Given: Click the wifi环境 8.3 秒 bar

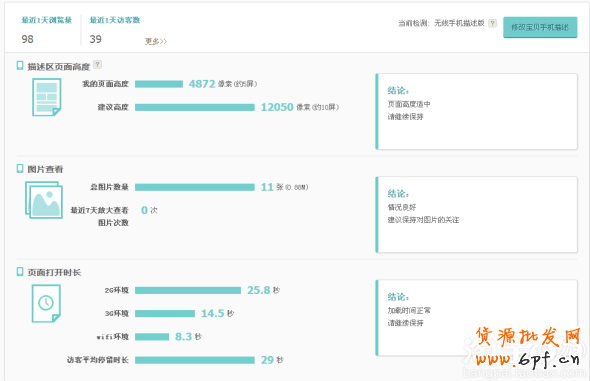Looking at the screenshot, I should [152, 337].
